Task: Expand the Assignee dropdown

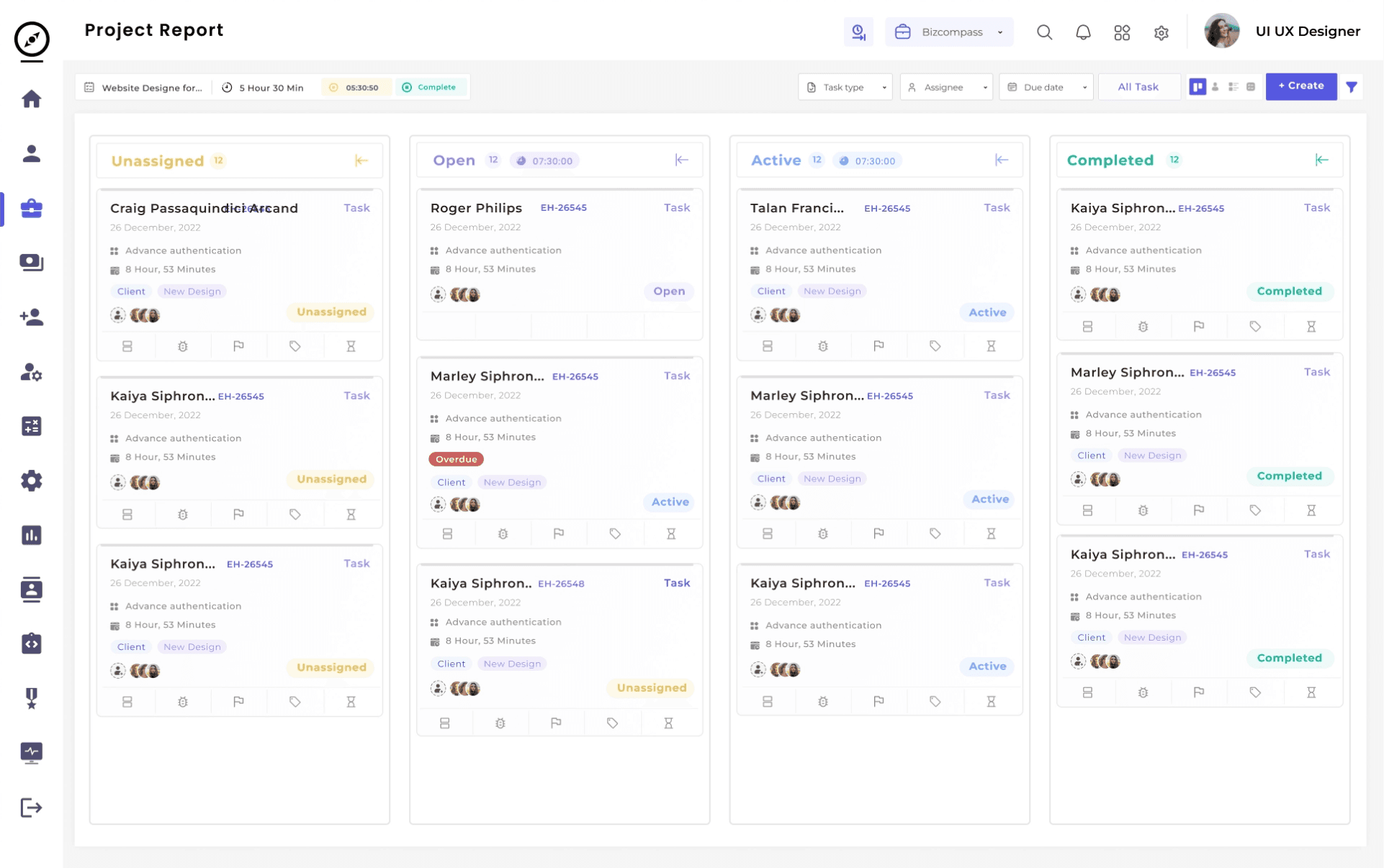Action: tap(945, 87)
